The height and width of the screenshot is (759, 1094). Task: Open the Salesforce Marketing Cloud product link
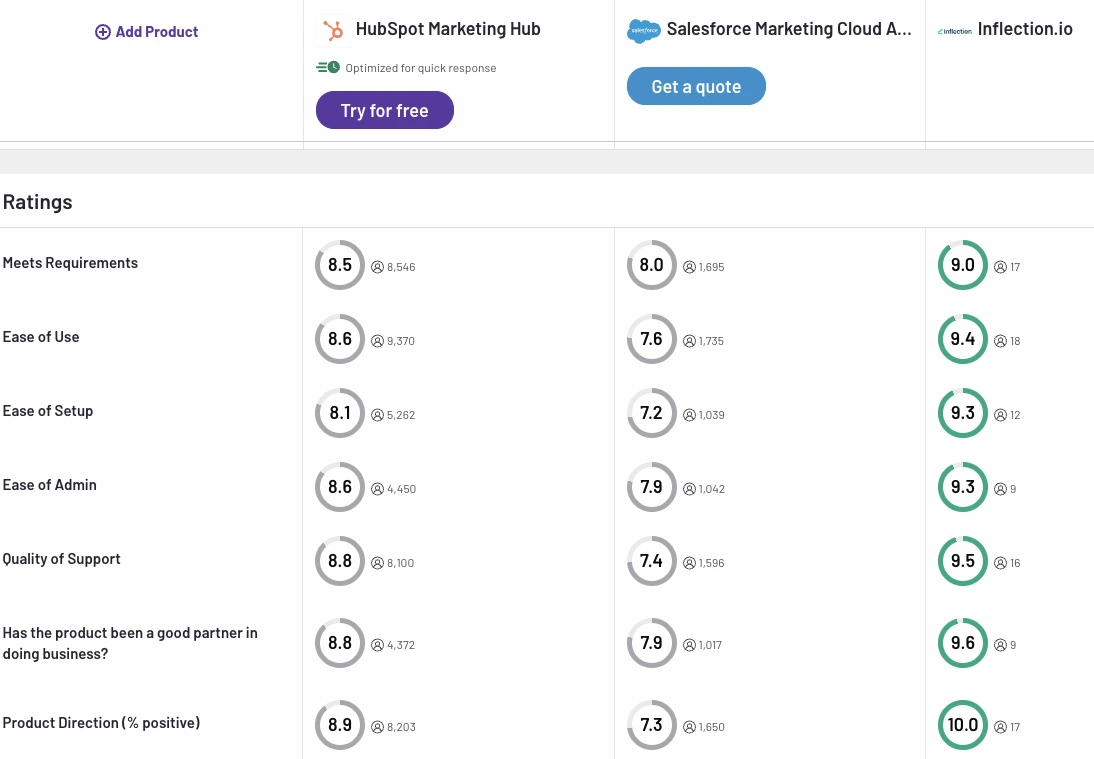[789, 29]
